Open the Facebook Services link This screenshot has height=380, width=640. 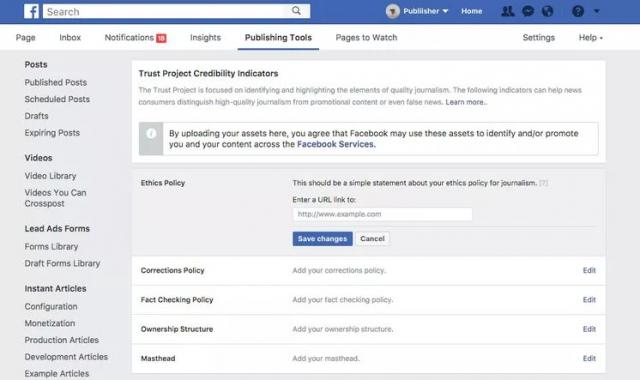[335, 144]
